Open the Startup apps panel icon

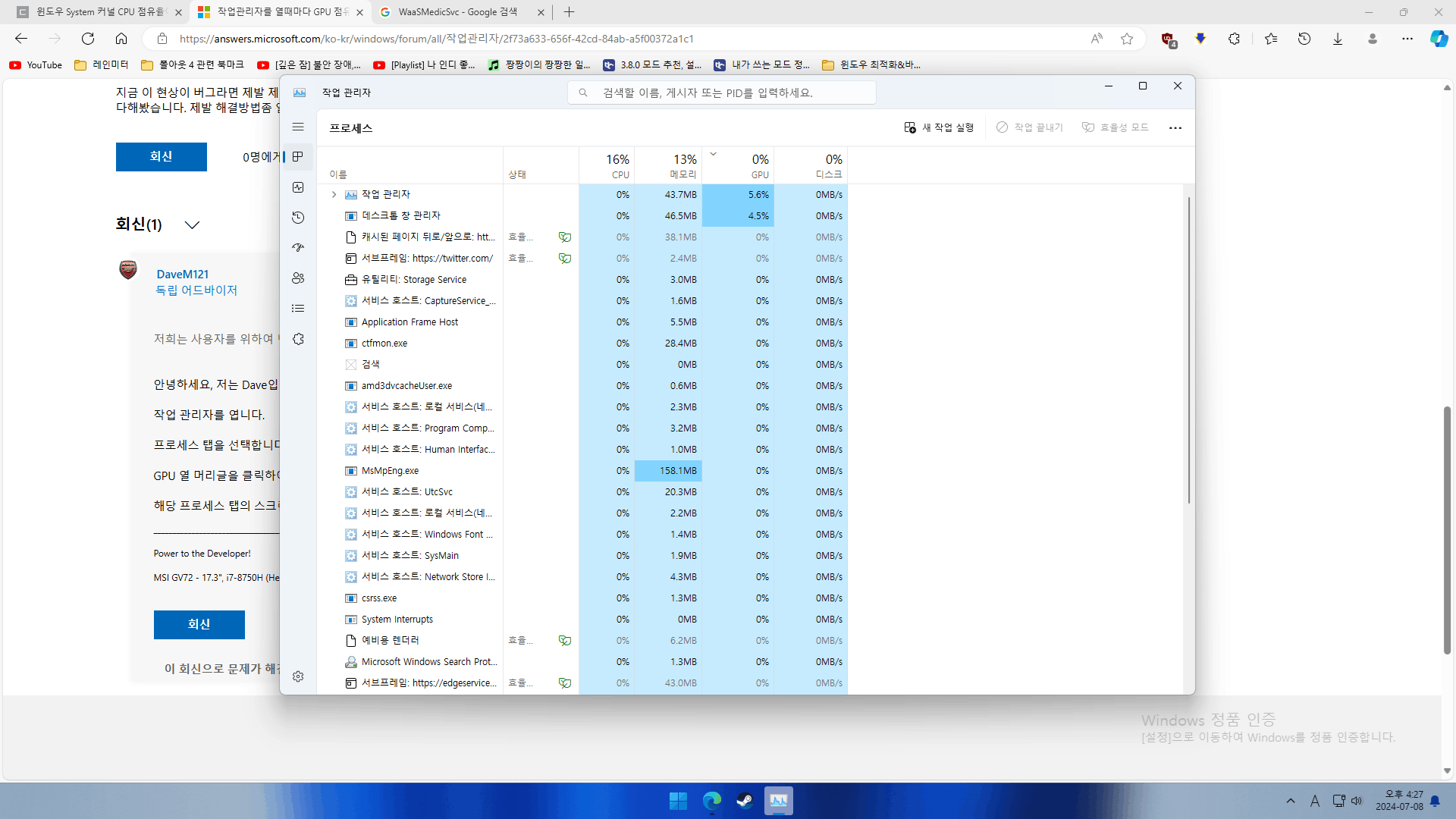click(x=298, y=248)
